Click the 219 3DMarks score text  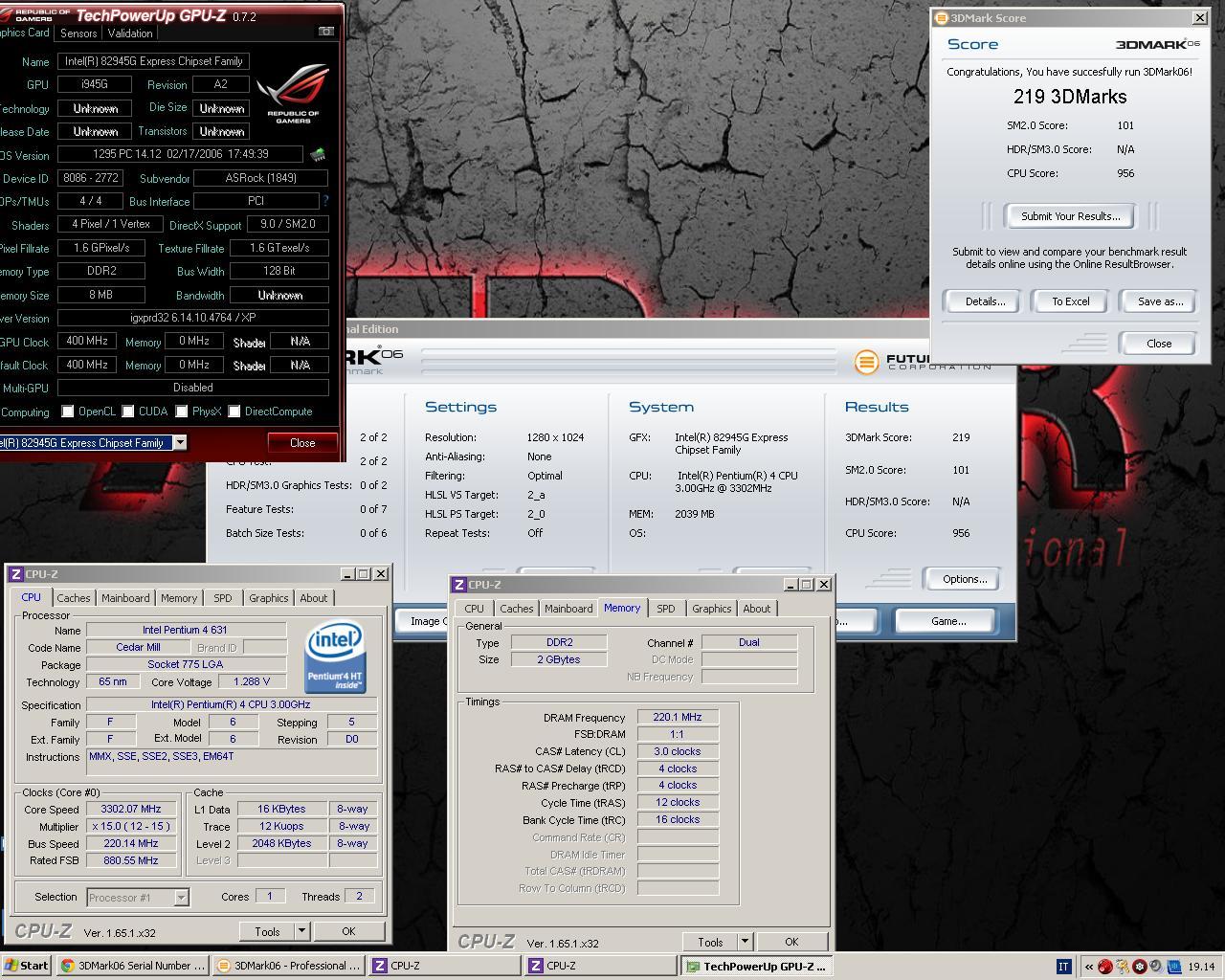[1070, 97]
